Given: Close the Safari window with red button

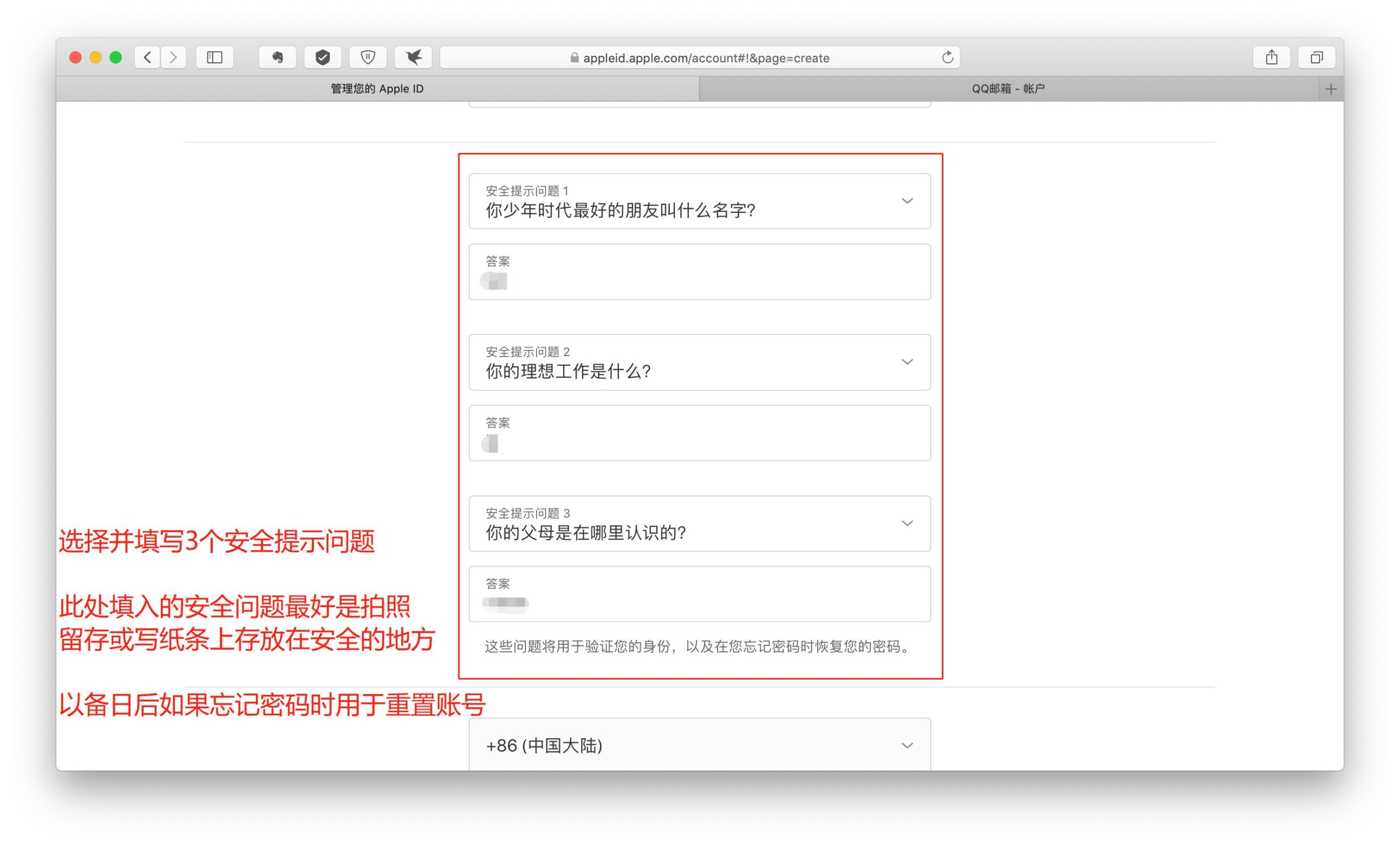Looking at the screenshot, I should [75, 57].
